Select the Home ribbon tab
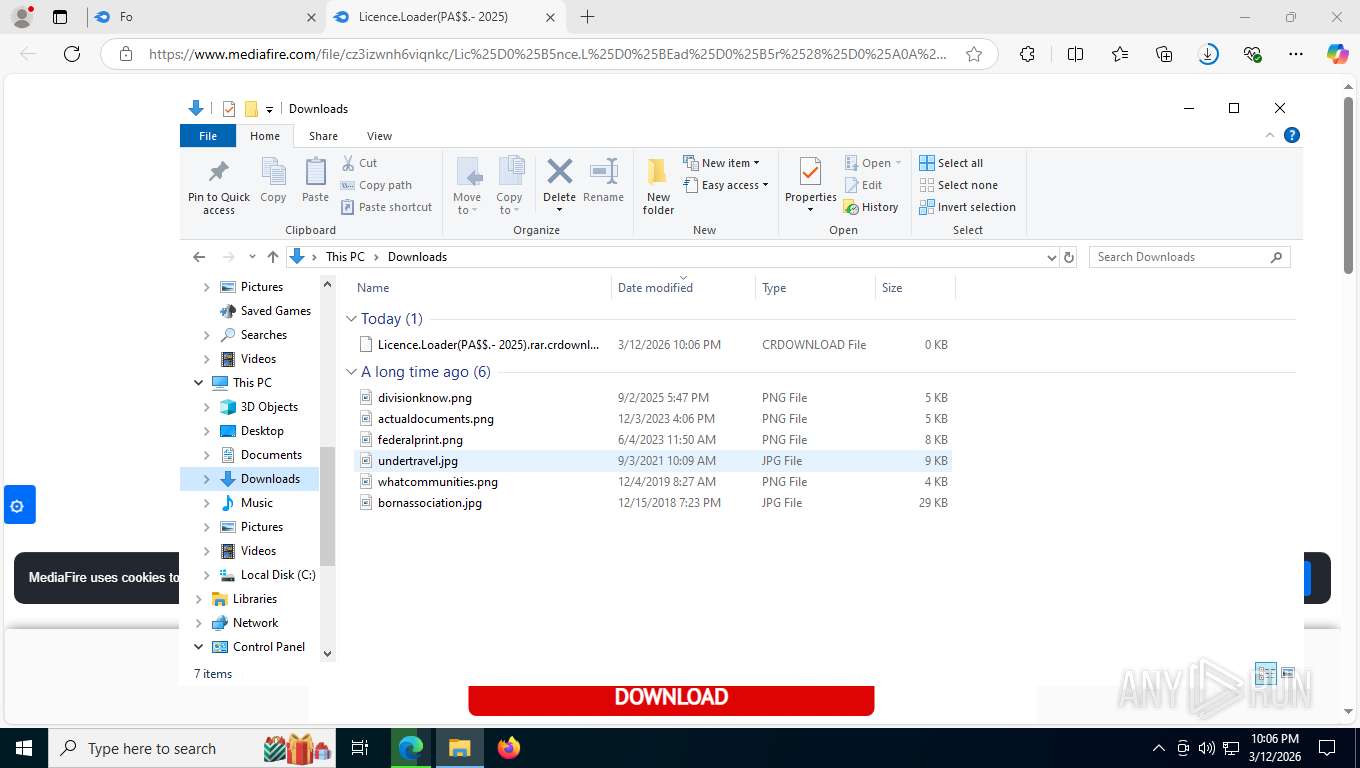The height and width of the screenshot is (768, 1360). [265, 136]
